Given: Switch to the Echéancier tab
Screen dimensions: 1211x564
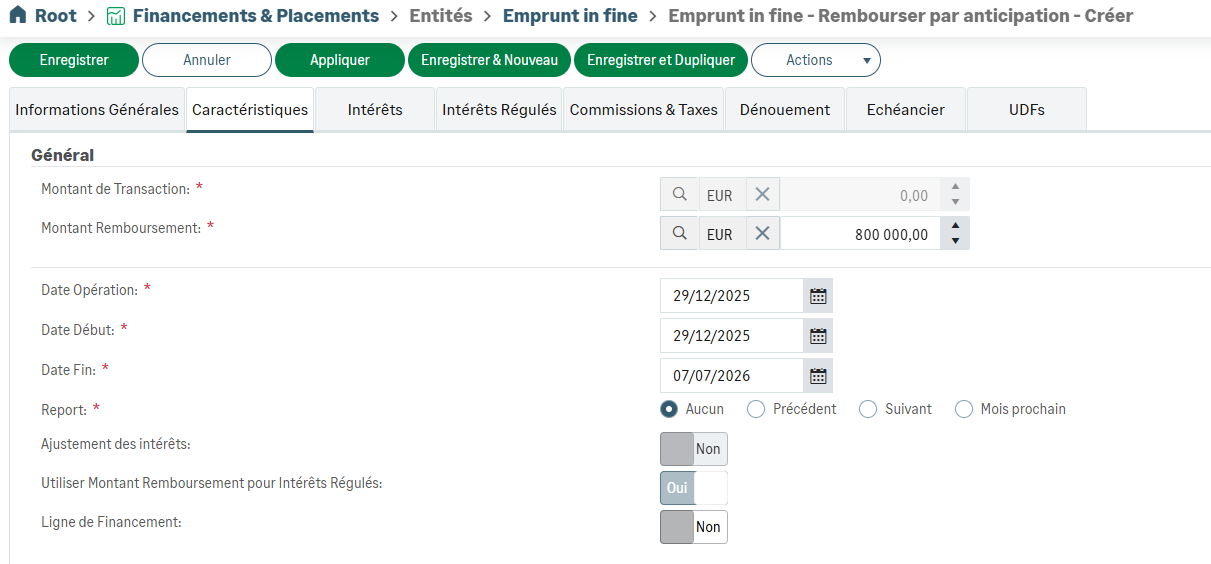Looking at the screenshot, I should point(905,110).
